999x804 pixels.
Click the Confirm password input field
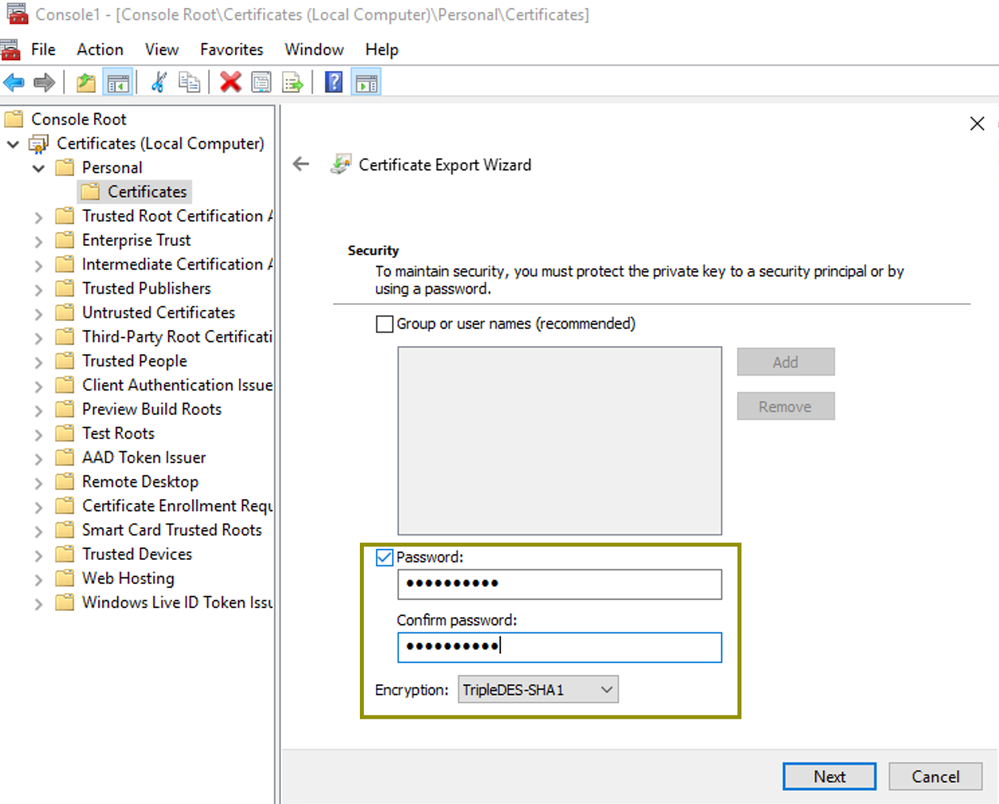tap(559, 647)
